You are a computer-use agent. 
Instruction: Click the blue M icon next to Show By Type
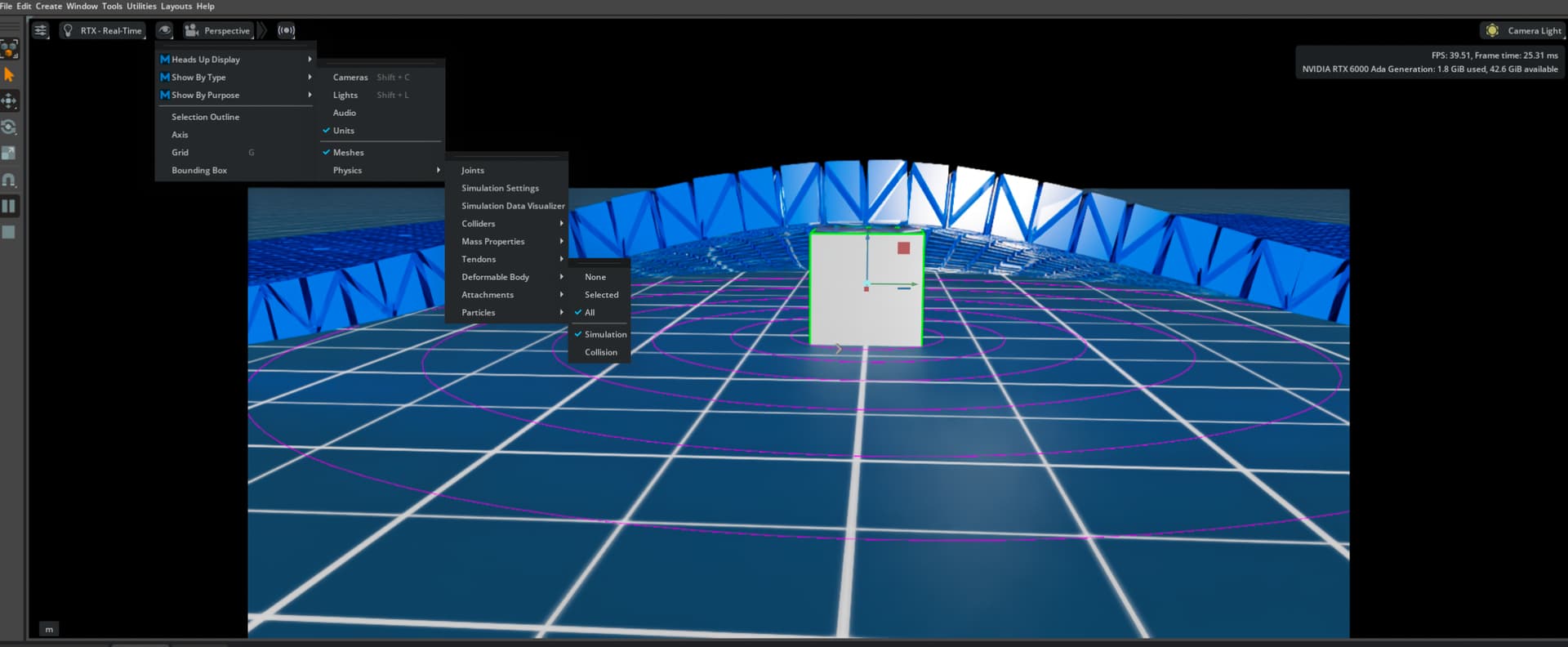click(x=165, y=78)
